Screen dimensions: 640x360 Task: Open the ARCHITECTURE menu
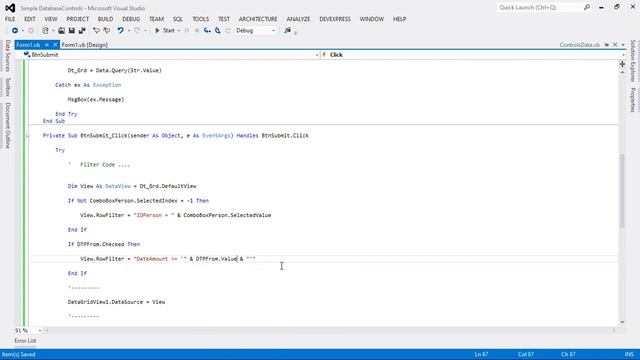[258, 19]
